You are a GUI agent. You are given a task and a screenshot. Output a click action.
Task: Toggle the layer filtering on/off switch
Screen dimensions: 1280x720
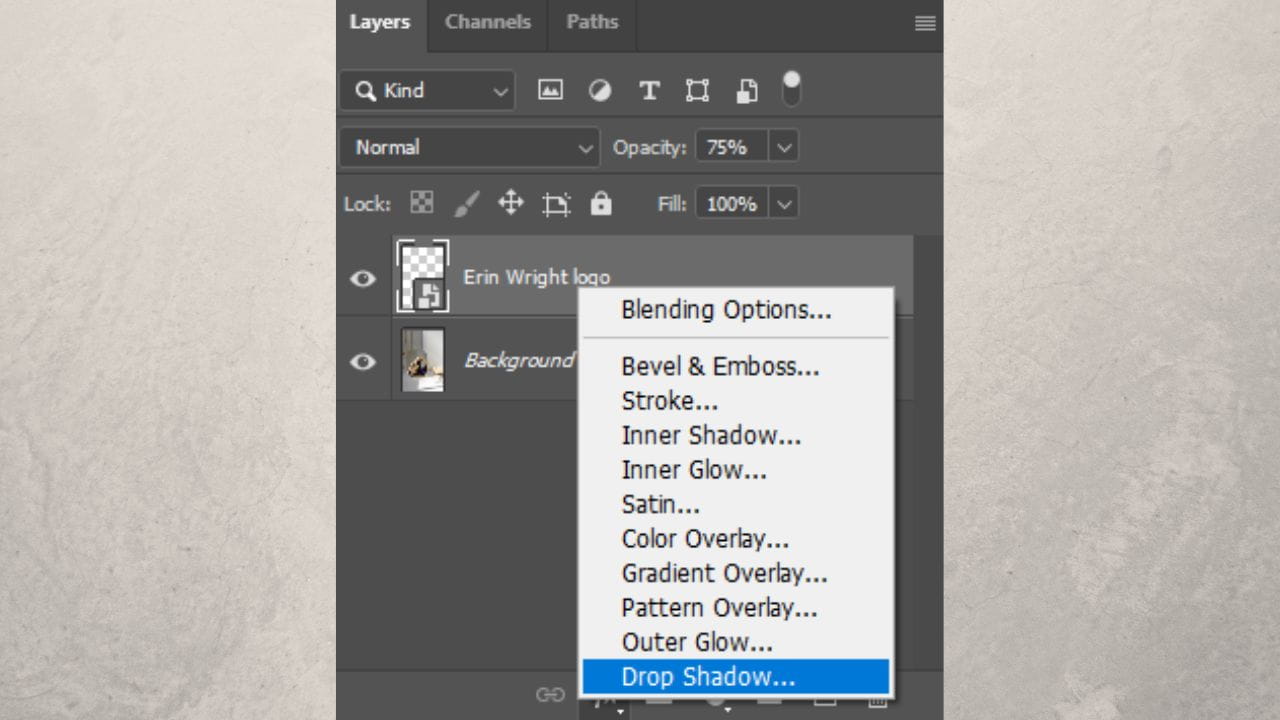791,89
